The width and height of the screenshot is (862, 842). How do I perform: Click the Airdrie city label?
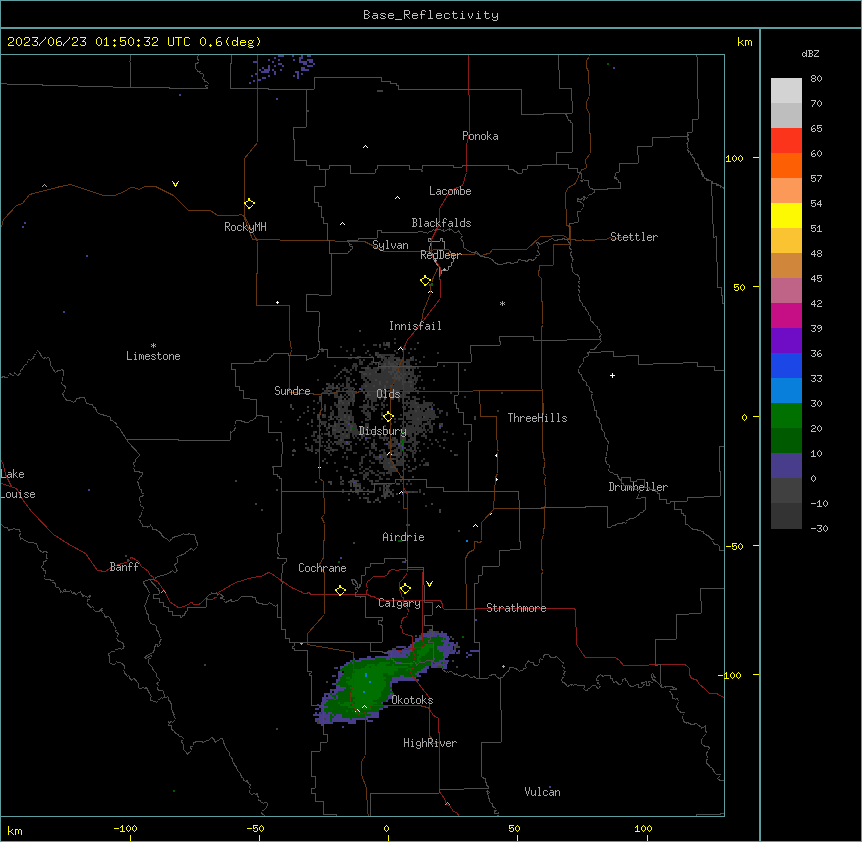(404, 537)
